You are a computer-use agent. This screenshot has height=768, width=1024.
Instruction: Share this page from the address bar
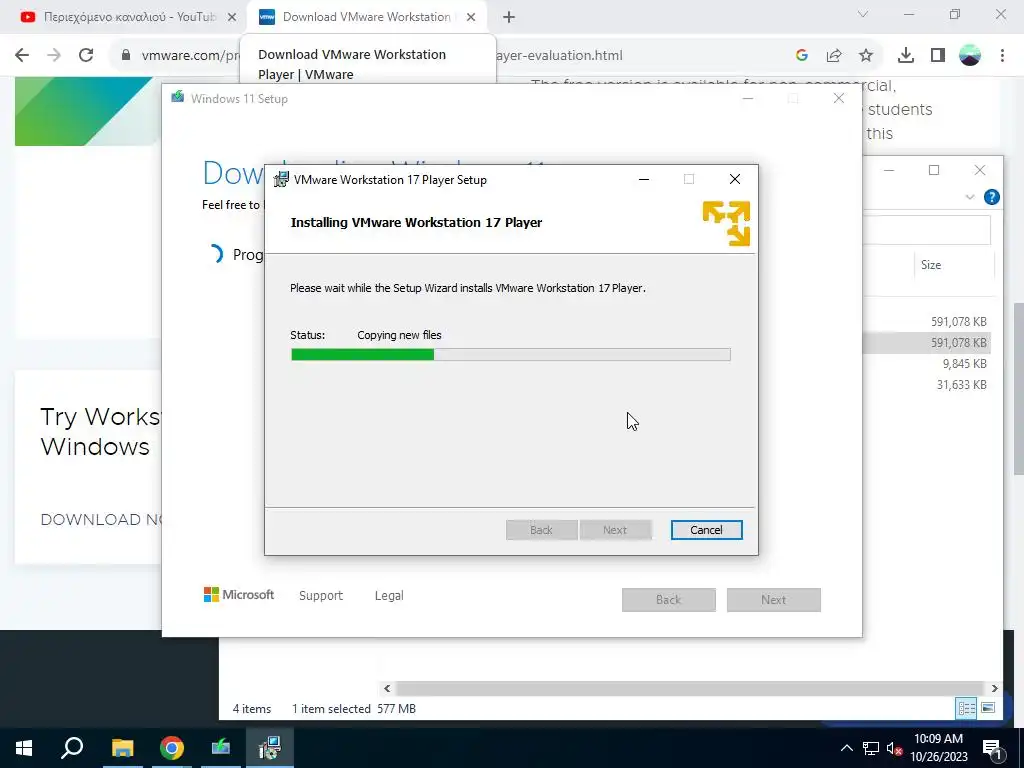[834, 56]
